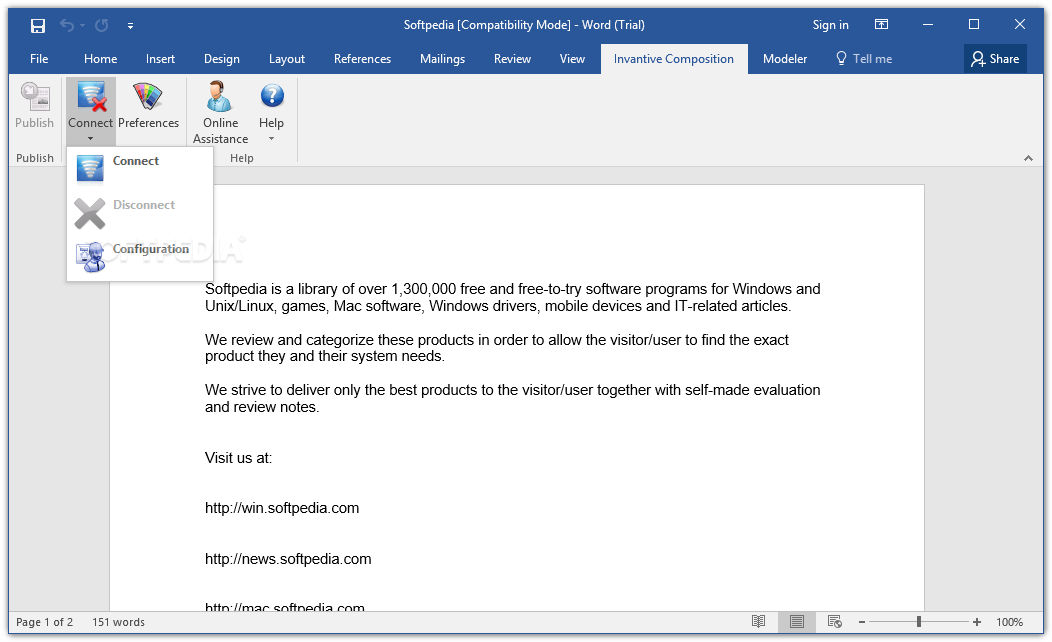Switch to the Mailings tab
This screenshot has width=1052, height=642.
[x=442, y=59]
